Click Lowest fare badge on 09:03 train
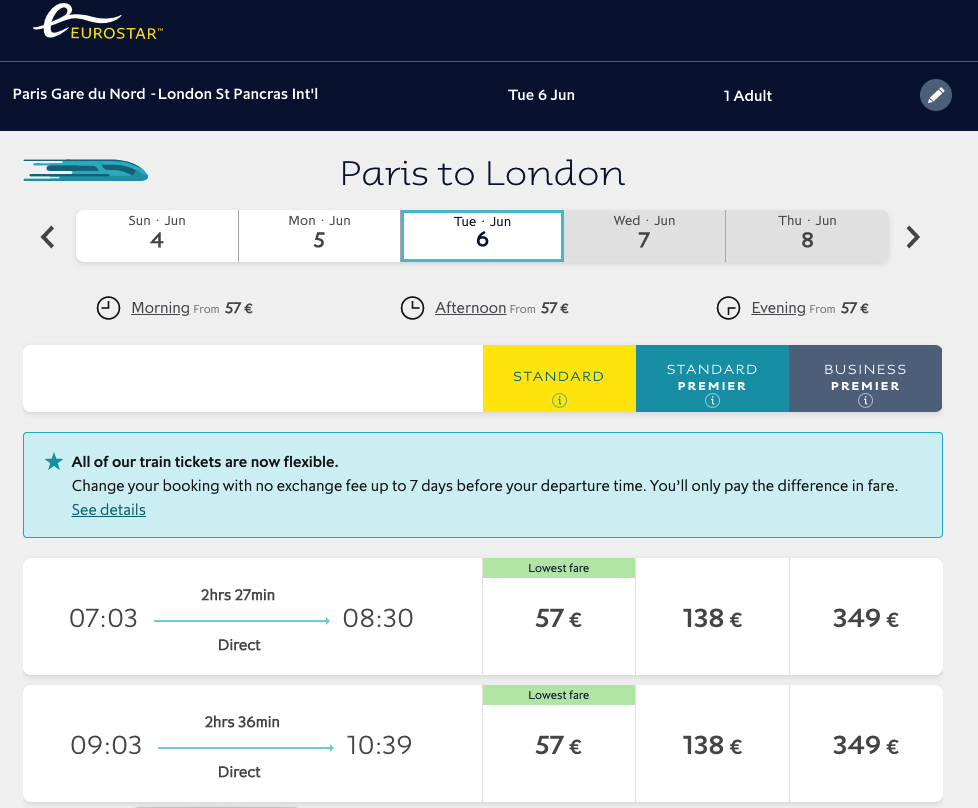 coord(559,695)
